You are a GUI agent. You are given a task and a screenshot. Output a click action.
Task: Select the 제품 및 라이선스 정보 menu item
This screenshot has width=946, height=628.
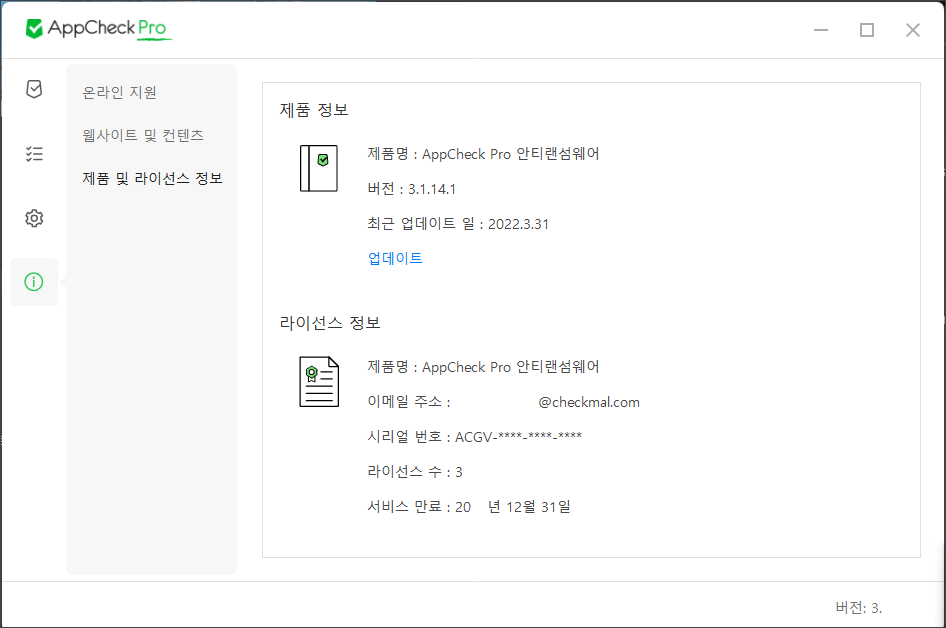click(152, 178)
